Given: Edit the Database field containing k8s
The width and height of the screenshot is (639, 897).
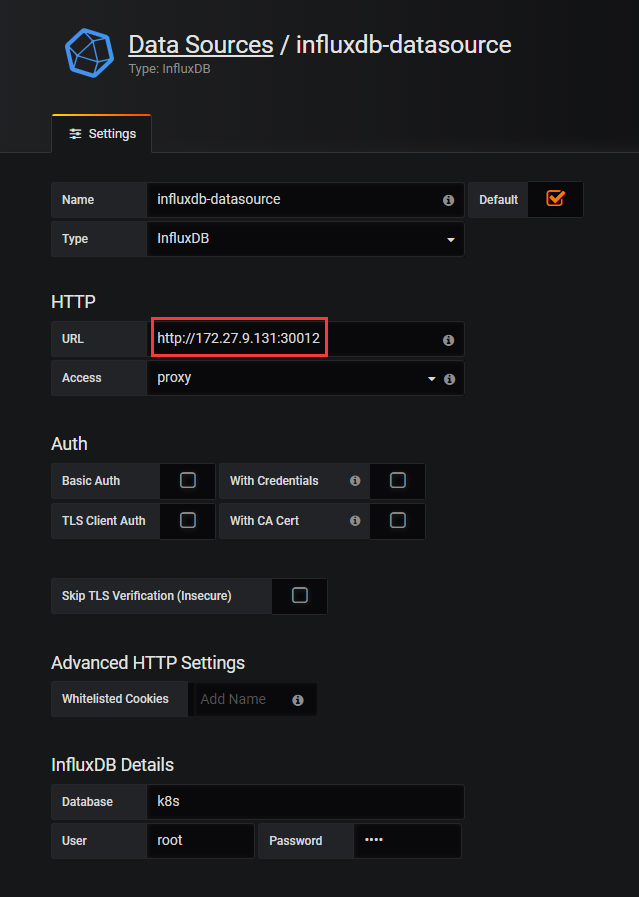Looking at the screenshot, I should pyautogui.click(x=305, y=802).
